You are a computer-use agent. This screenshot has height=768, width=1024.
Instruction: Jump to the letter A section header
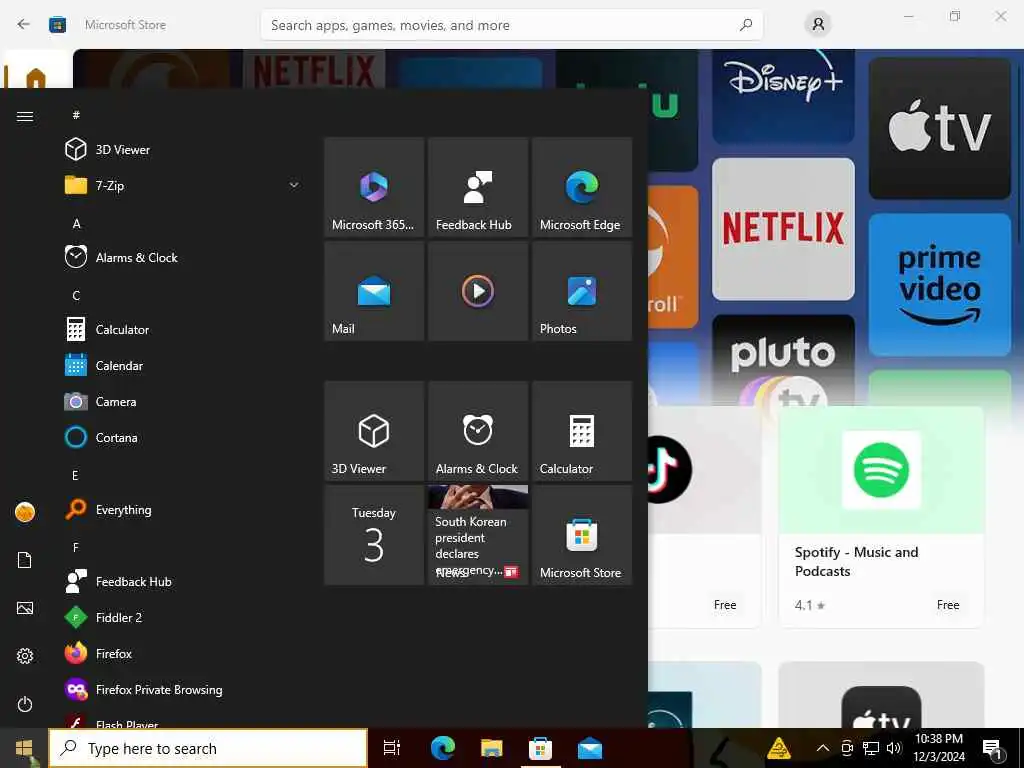[x=76, y=223]
